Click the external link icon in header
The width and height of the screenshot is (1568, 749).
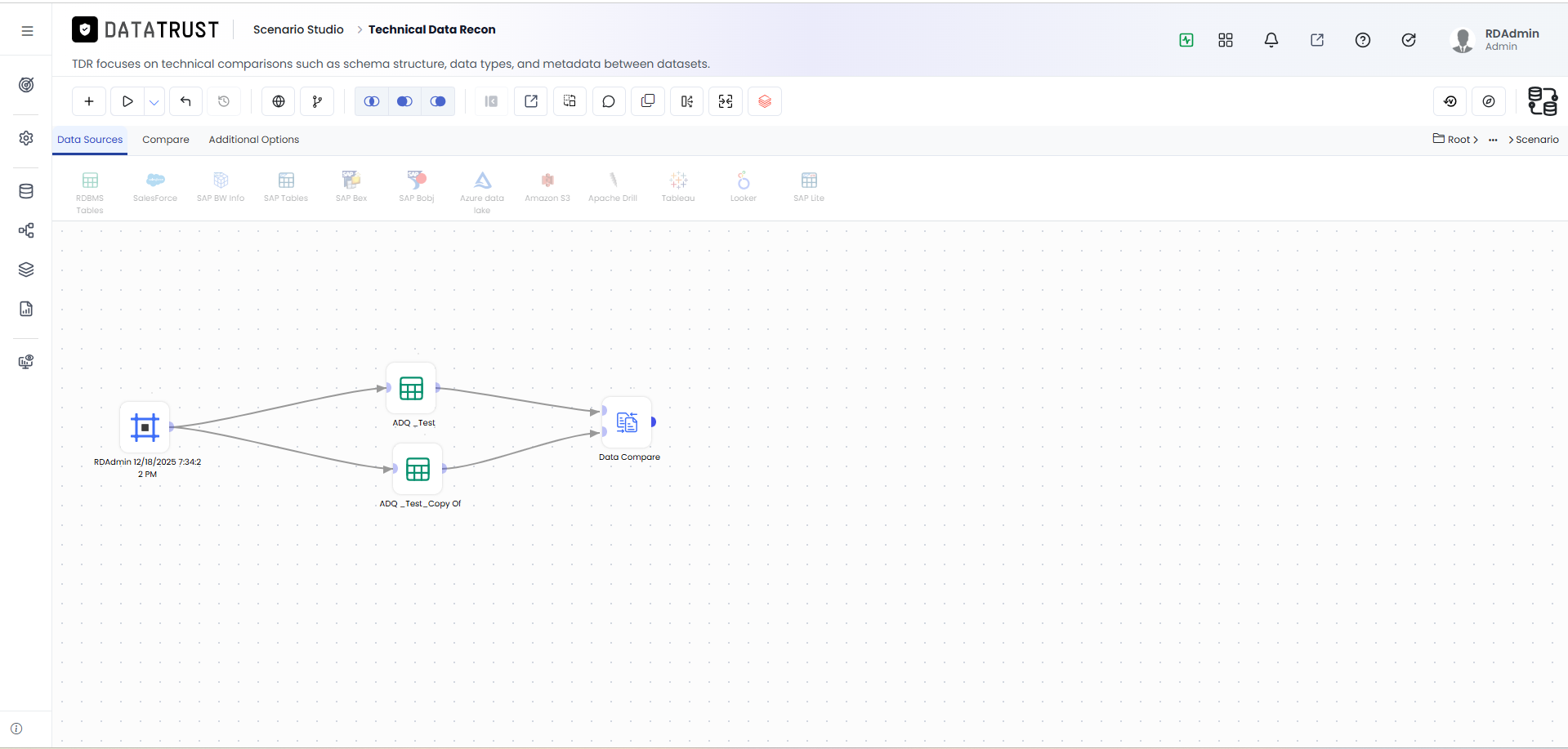click(x=1317, y=40)
